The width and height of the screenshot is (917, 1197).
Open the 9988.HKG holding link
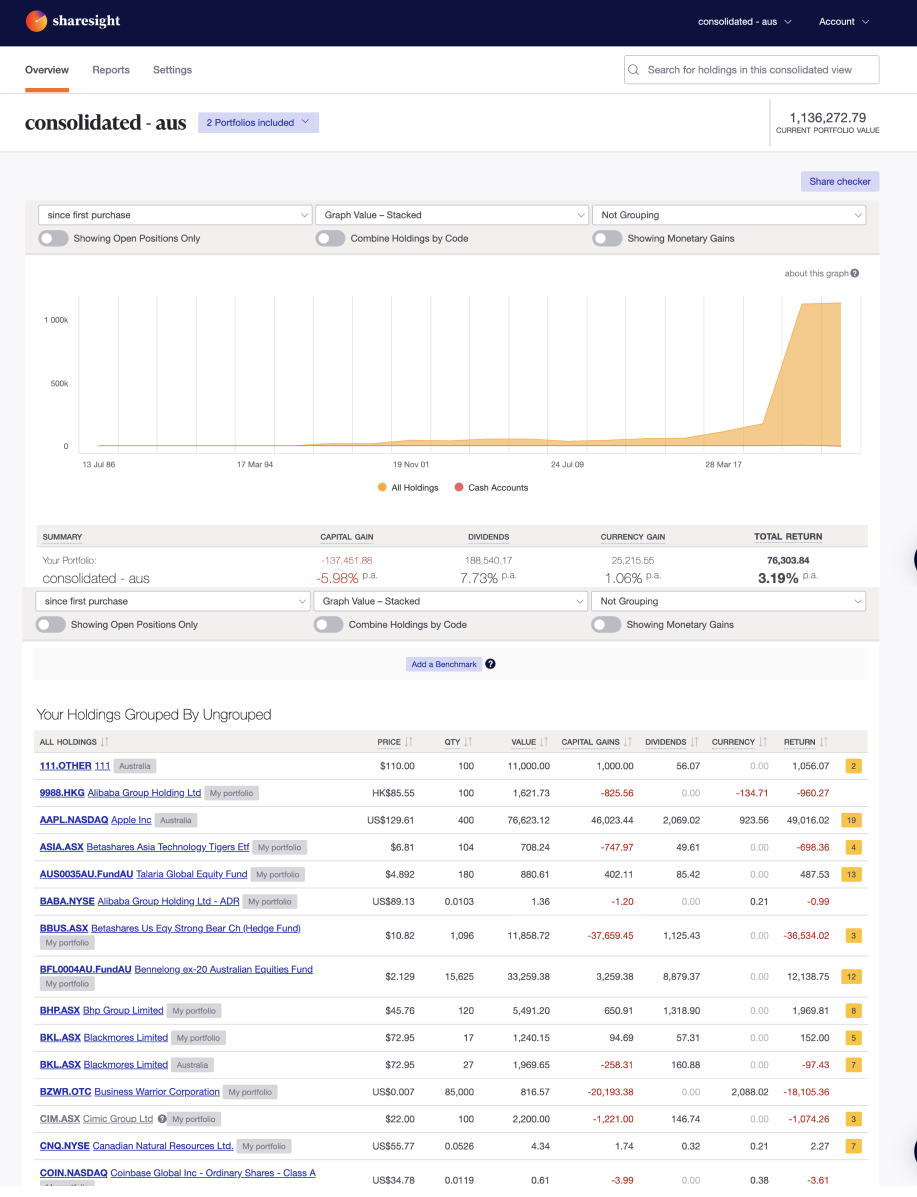tap(62, 793)
